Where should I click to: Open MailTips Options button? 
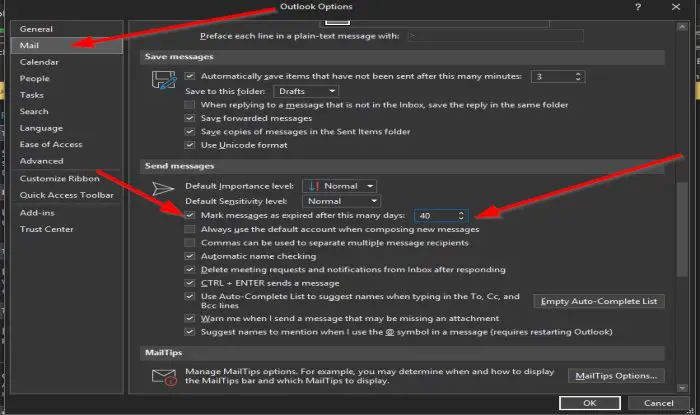616,376
